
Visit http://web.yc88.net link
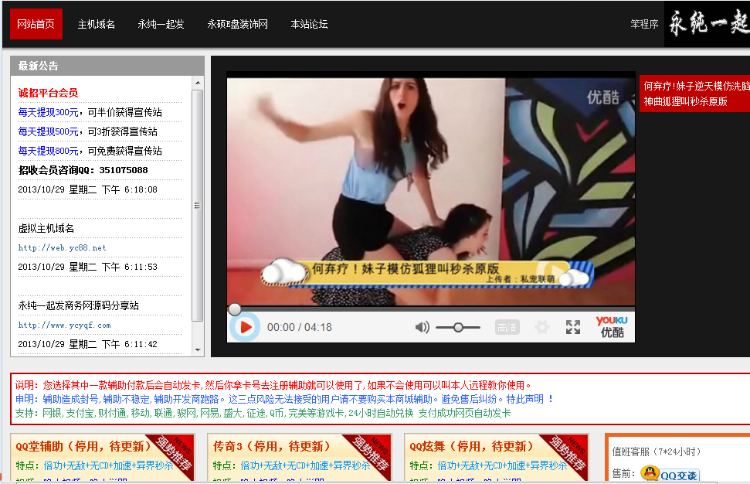(x=62, y=248)
